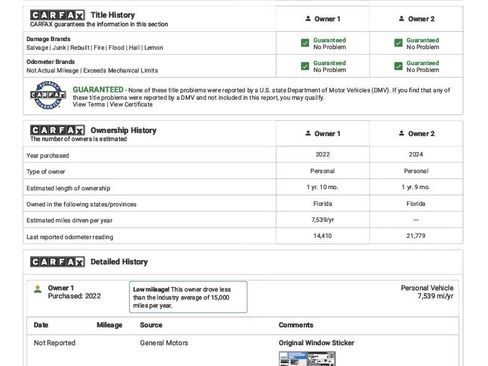
Task: Click the Detailed History heading
Action: (x=119, y=262)
